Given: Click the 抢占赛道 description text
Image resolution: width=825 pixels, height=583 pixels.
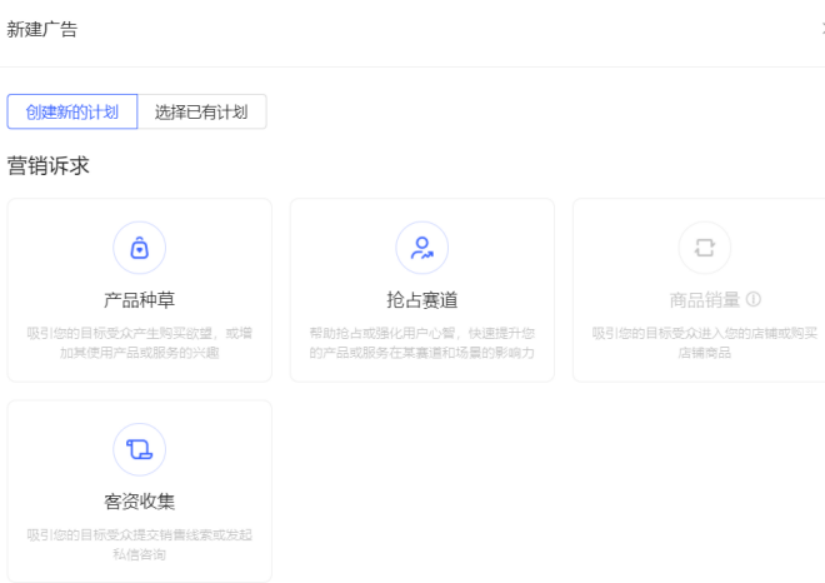Looking at the screenshot, I should point(424,335).
